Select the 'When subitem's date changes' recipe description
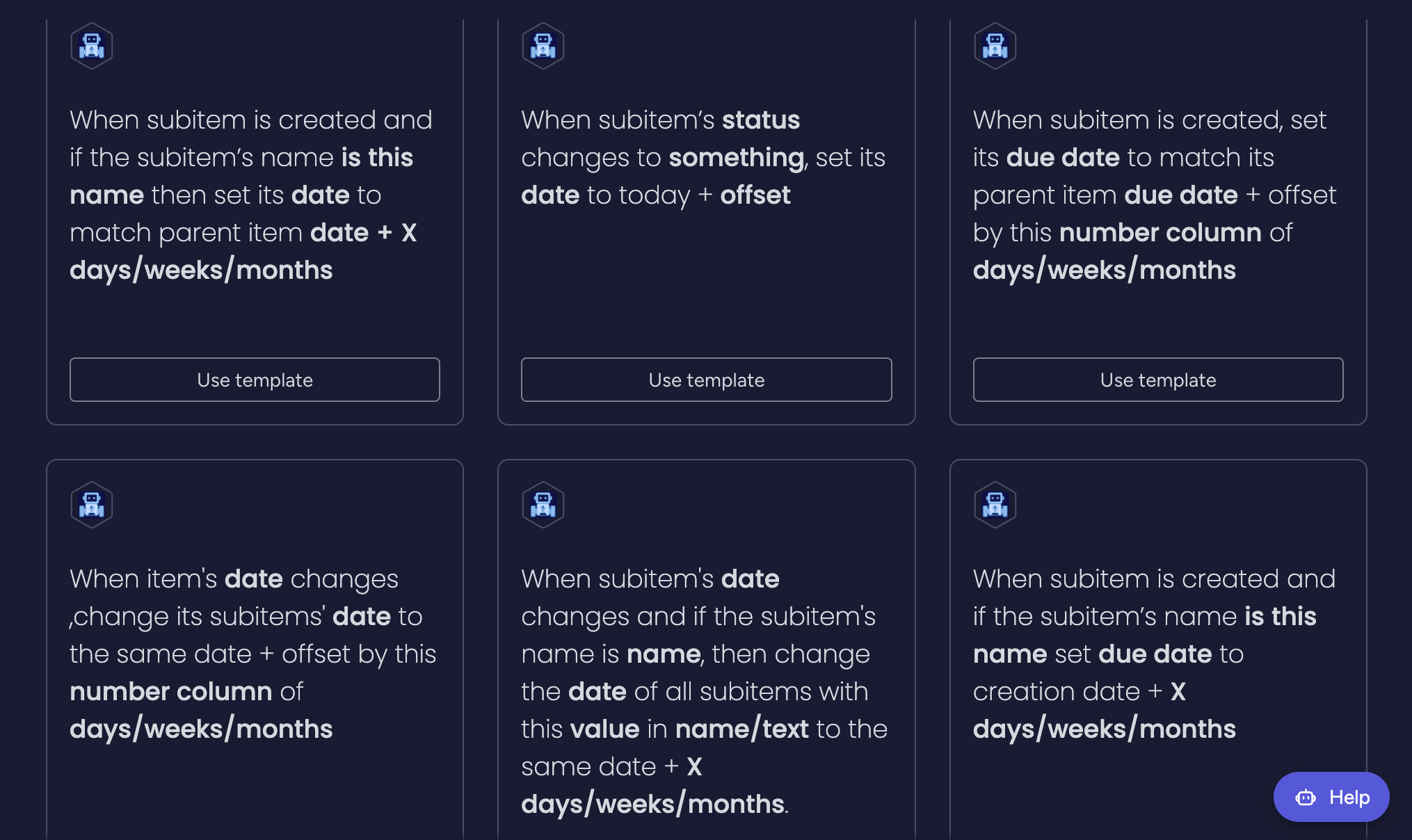1412x840 pixels. click(x=704, y=691)
